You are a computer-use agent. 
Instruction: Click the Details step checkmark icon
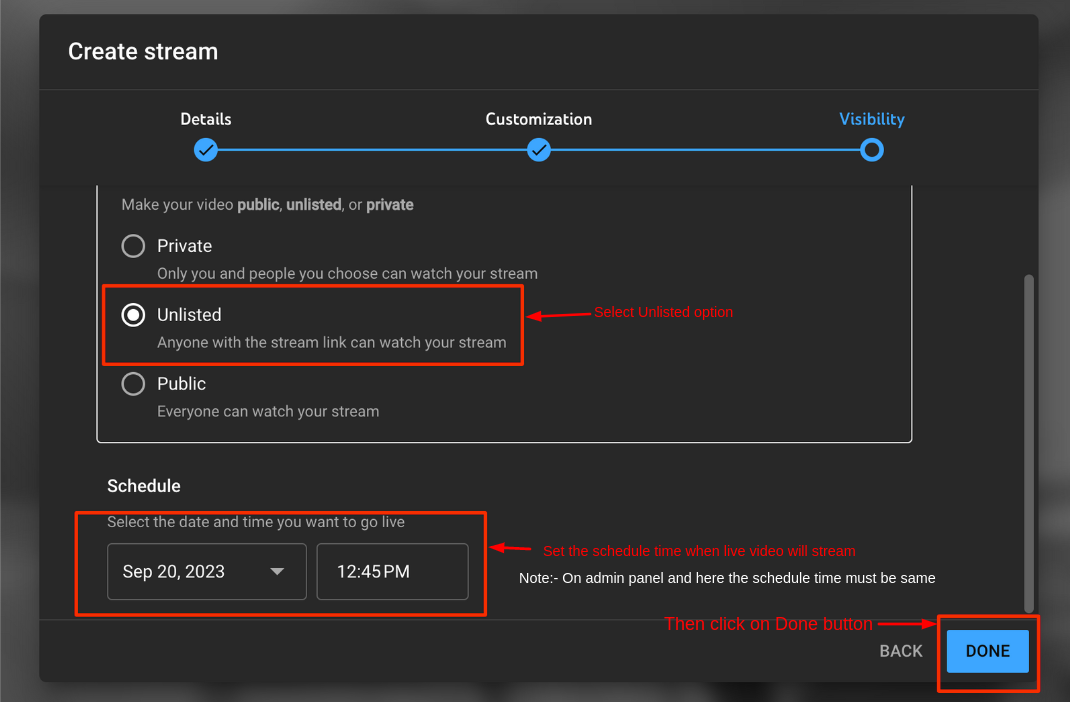click(x=206, y=150)
